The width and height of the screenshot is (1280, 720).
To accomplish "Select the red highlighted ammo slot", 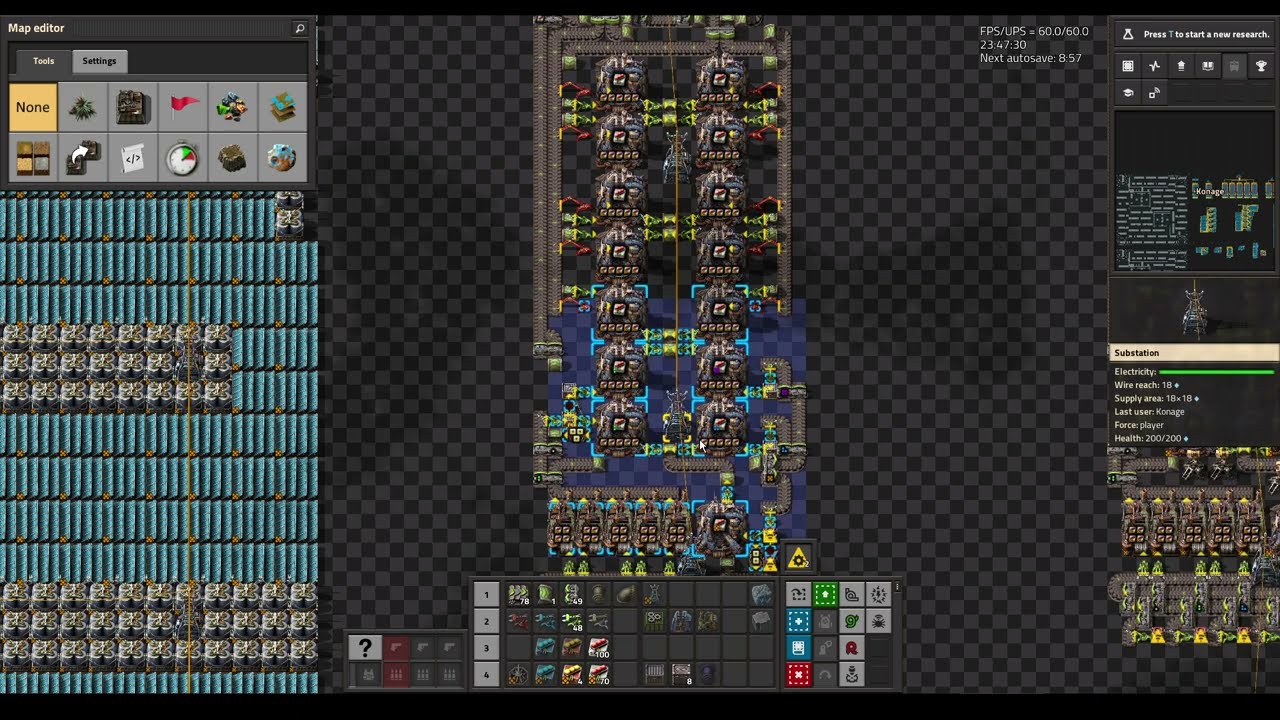I will [x=396, y=675].
